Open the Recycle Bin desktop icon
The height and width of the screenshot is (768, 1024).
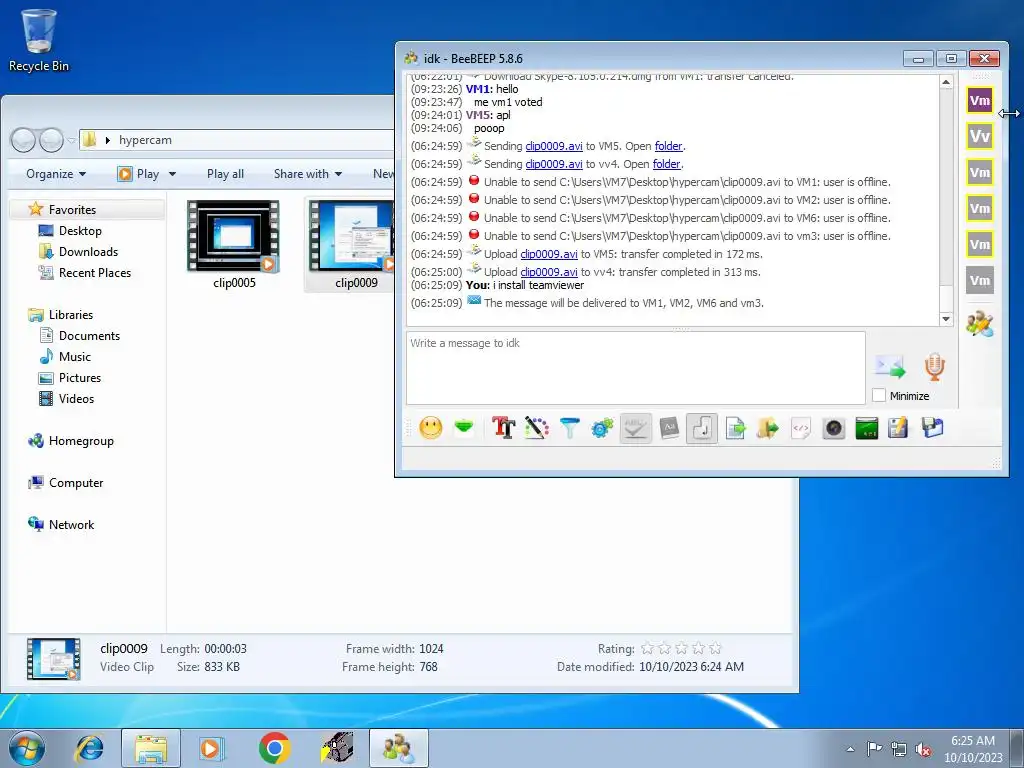pos(39,40)
